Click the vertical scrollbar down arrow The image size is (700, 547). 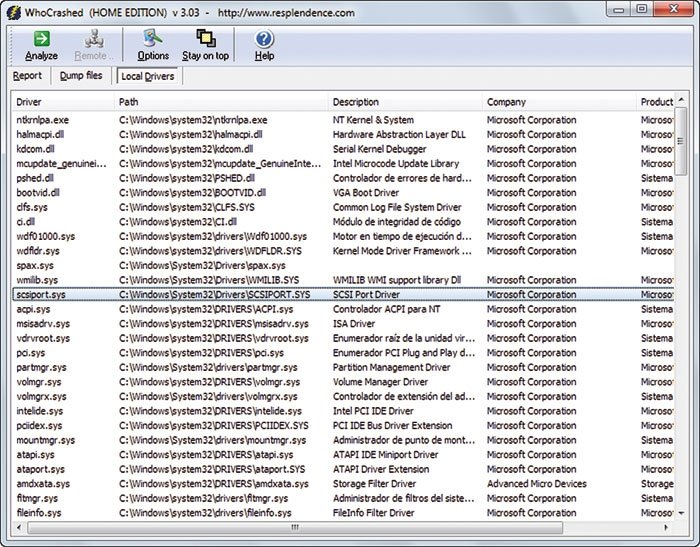coord(681,513)
